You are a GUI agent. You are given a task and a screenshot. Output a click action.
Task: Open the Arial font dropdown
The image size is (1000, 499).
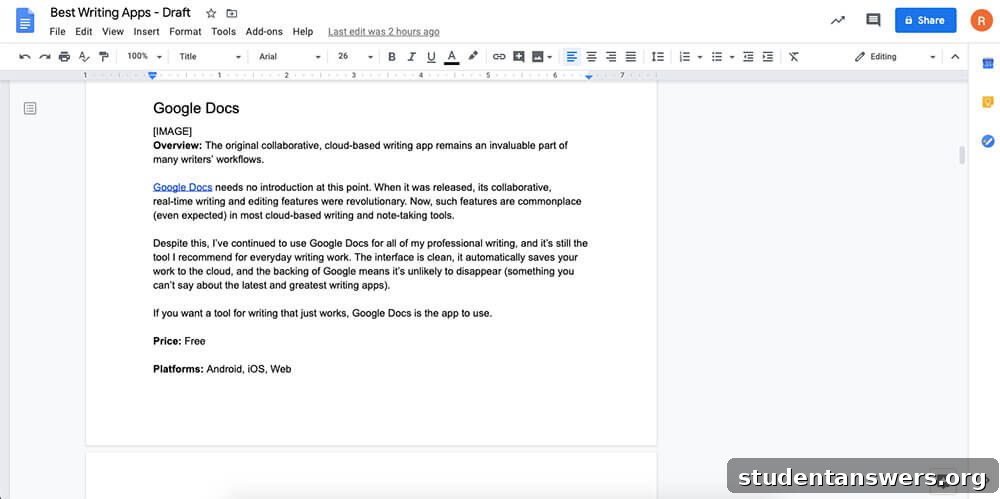[290, 57]
